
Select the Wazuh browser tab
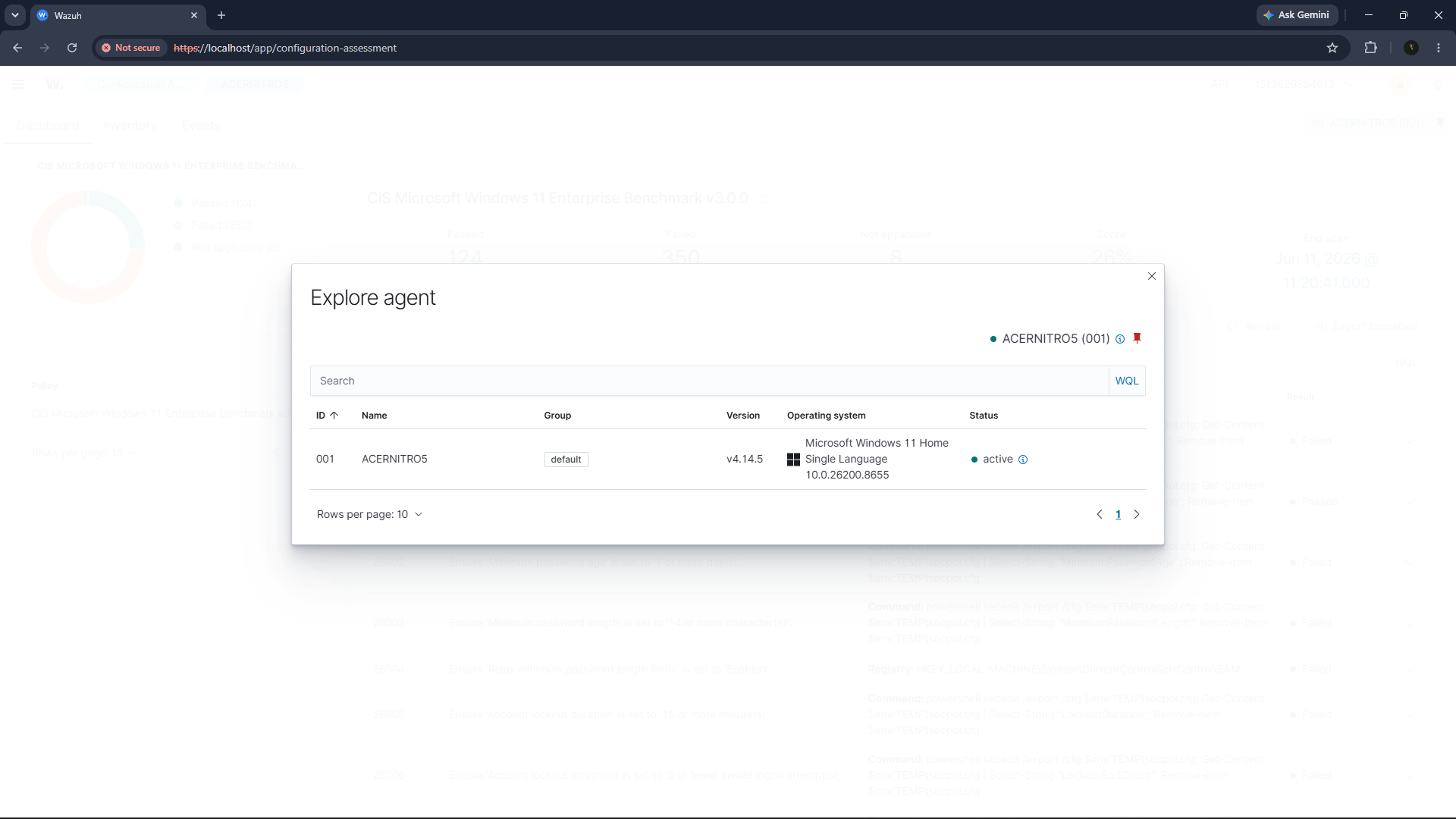(118, 15)
